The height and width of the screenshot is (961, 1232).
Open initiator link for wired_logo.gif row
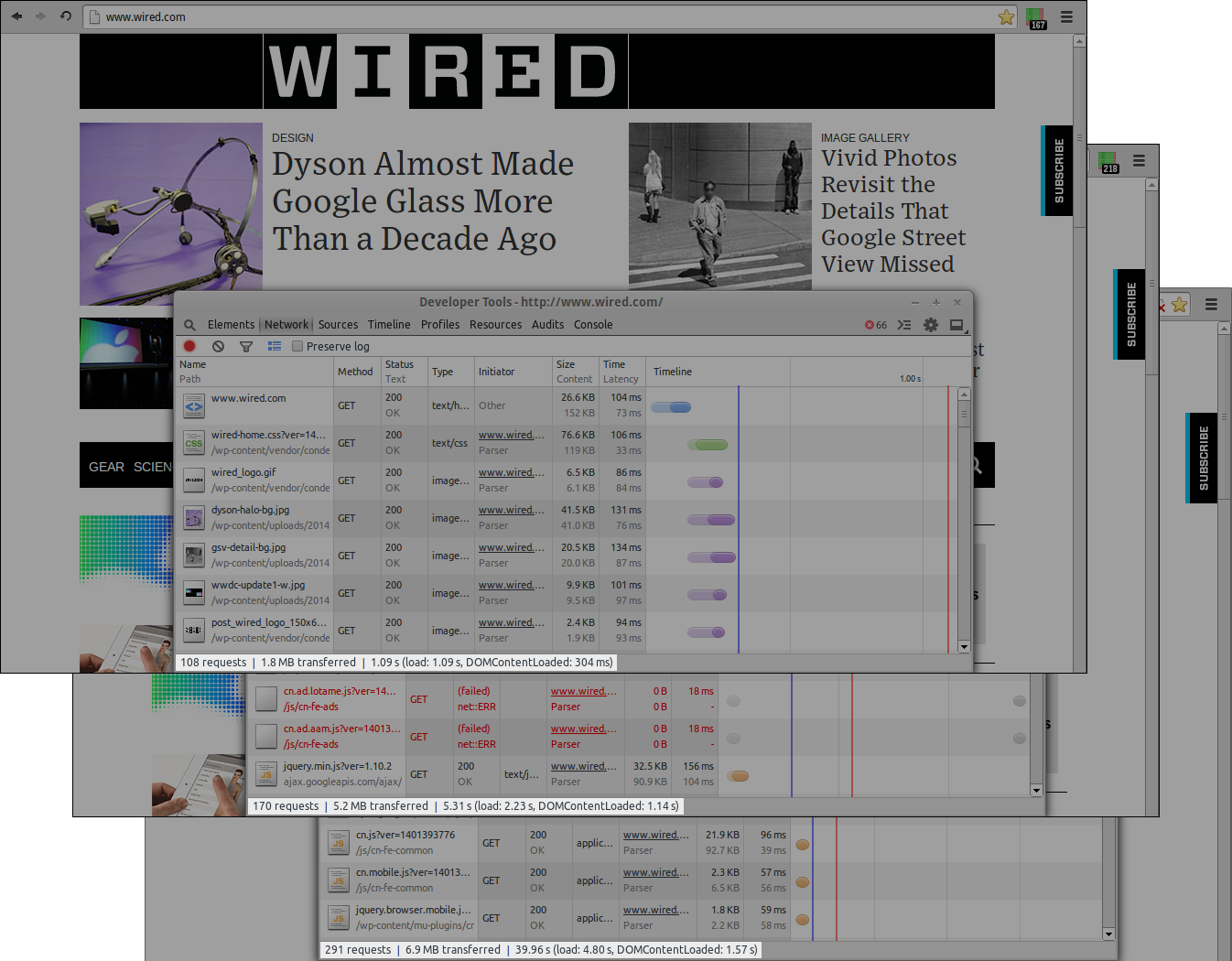tap(512, 473)
